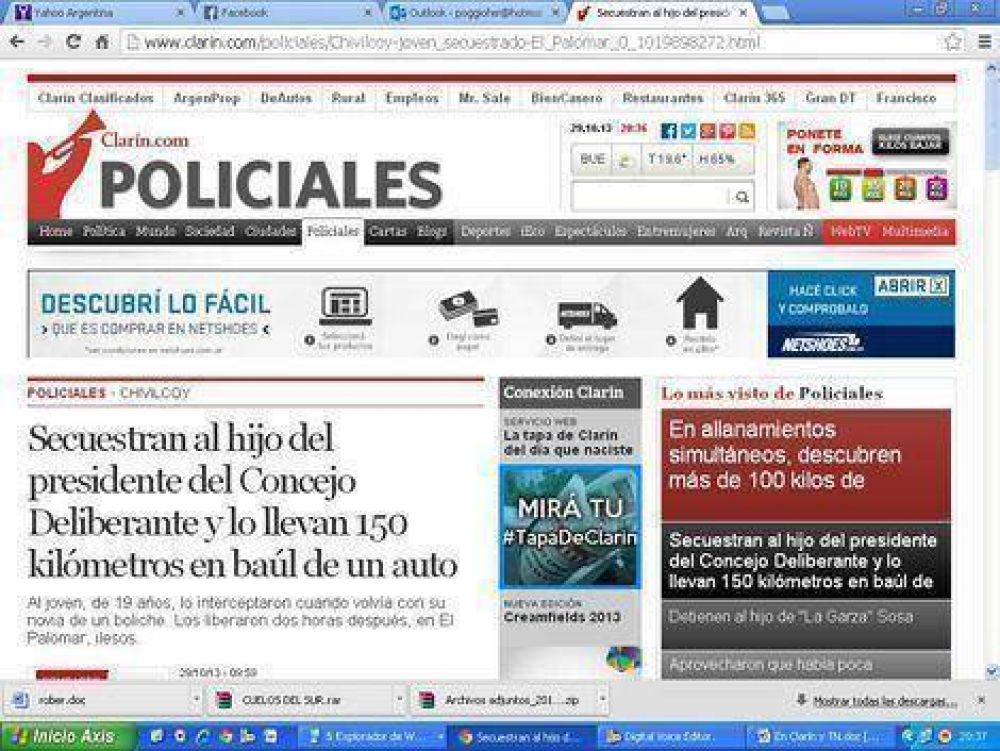This screenshot has width=1000, height=751.
Task: Open the Multimedia section in the nav bar
Action: (916, 231)
